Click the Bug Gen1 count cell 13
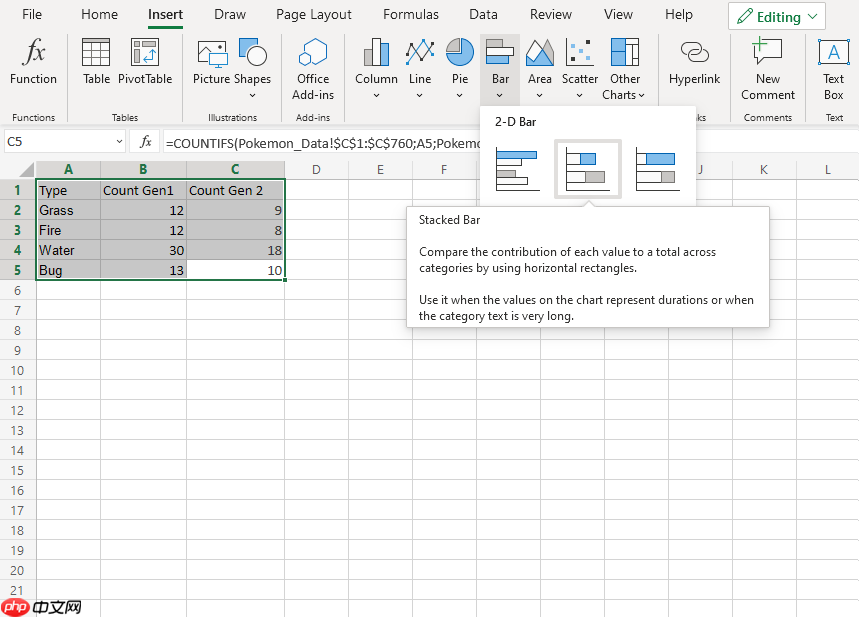859x617 pixels. click(144, 270)
